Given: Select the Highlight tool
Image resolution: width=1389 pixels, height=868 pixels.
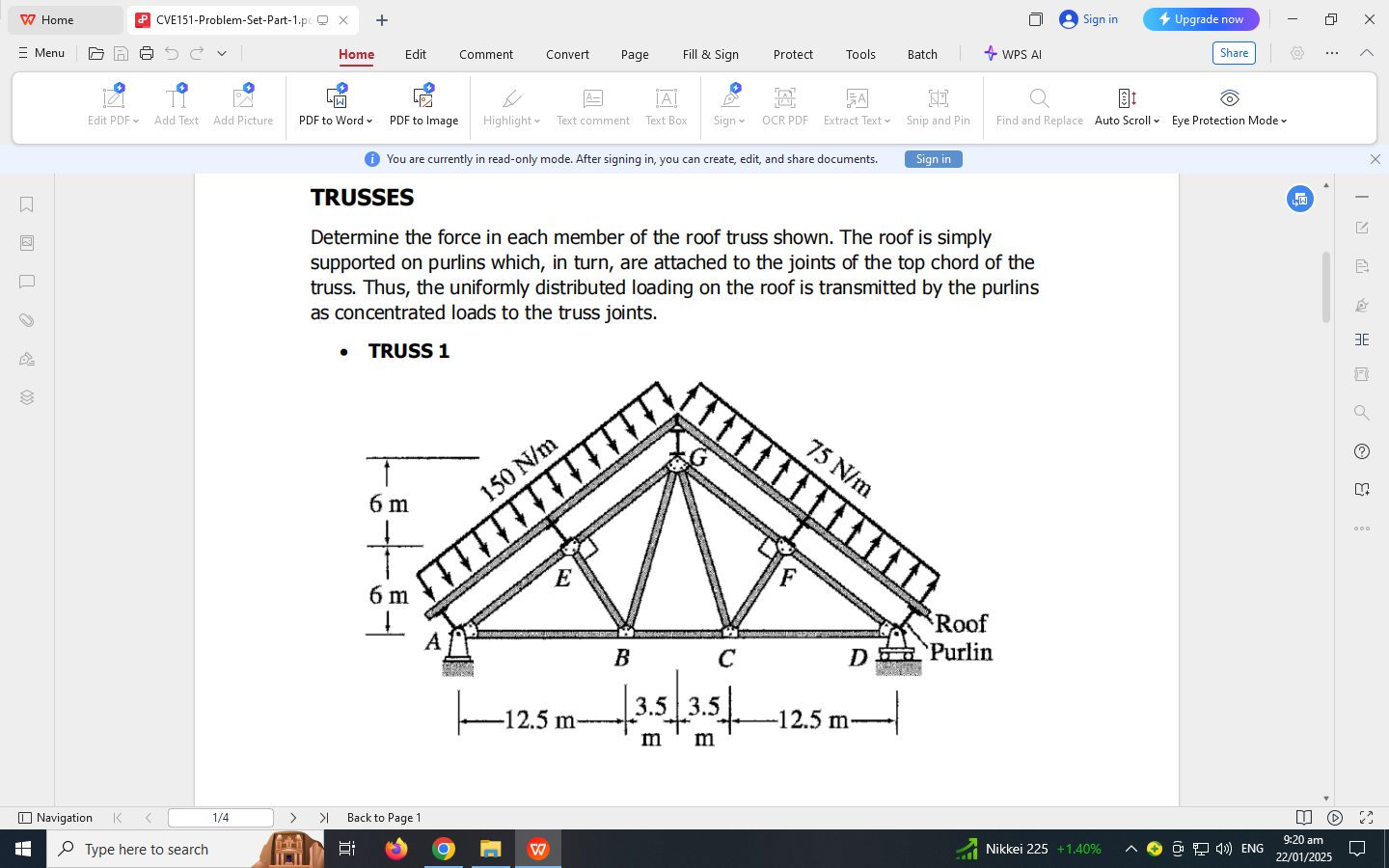Looking at the screenshot, I should point(510,106).
